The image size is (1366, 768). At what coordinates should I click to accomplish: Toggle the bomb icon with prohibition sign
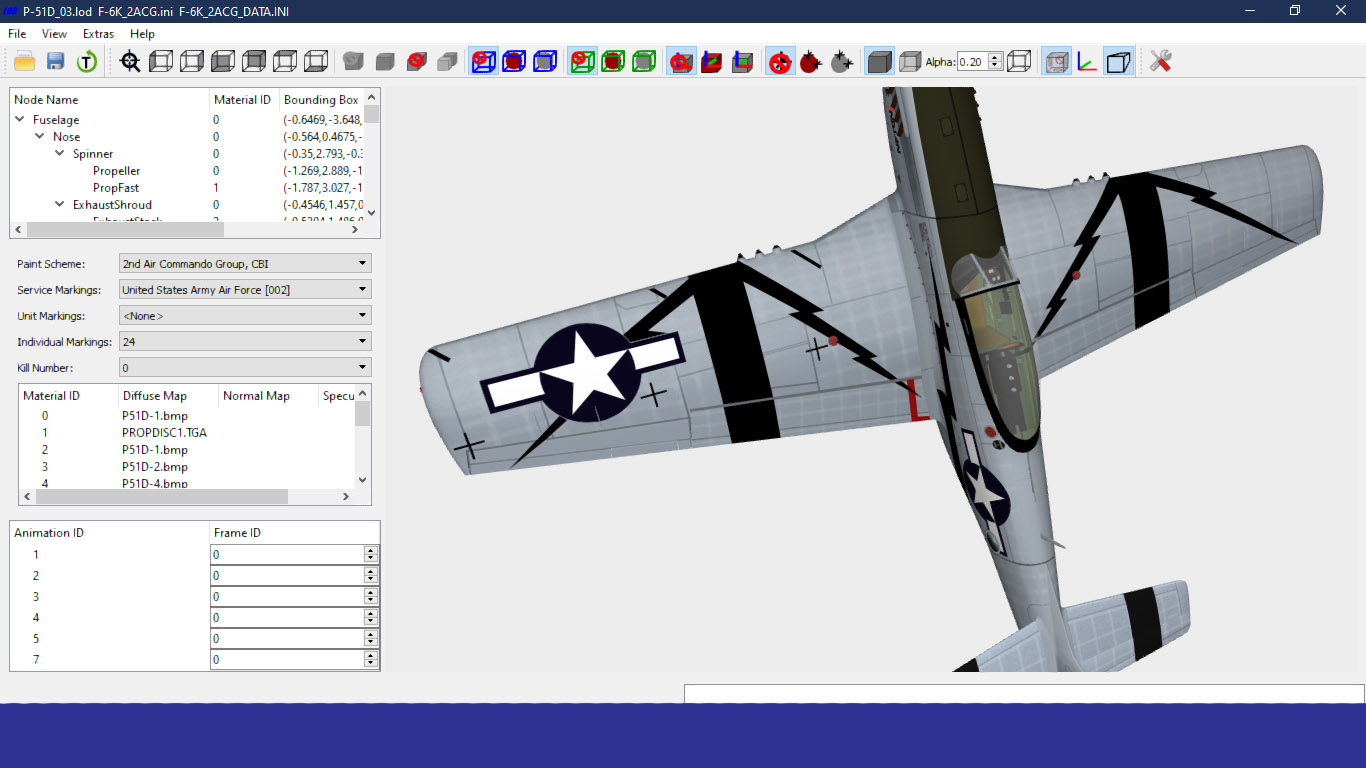[780, 62]
